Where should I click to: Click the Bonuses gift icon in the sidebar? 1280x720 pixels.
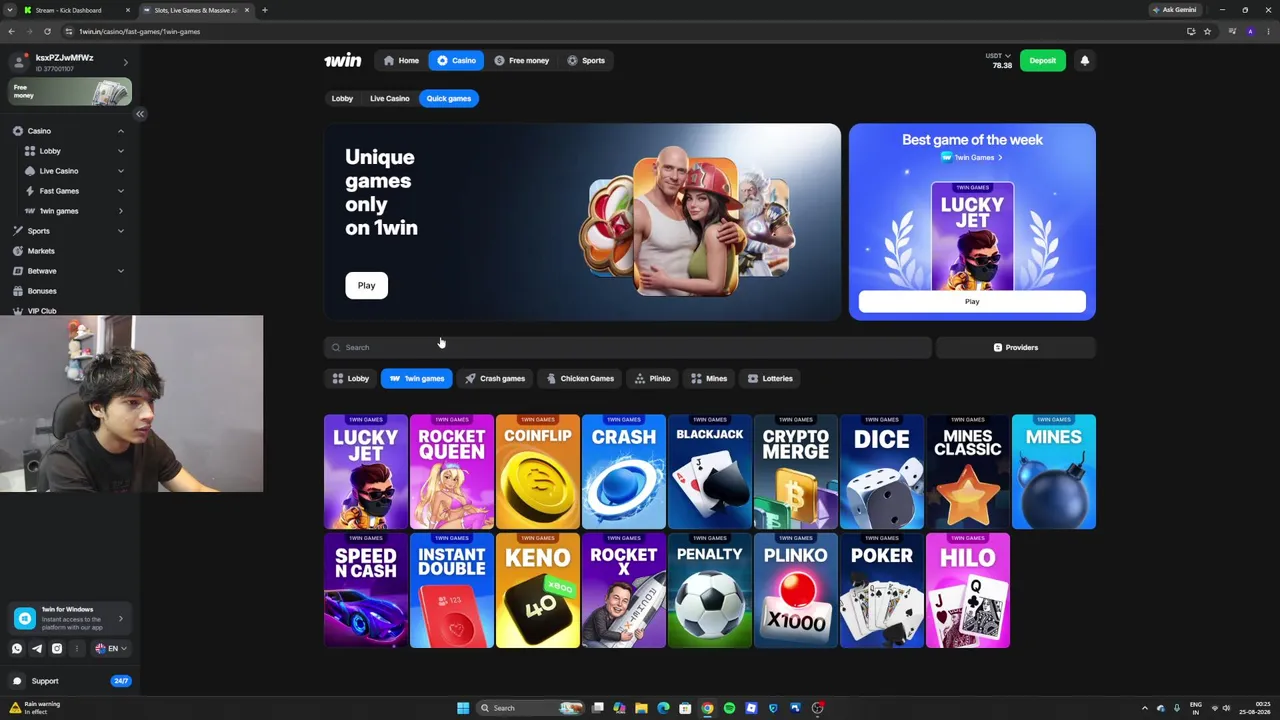click(18, 291)
